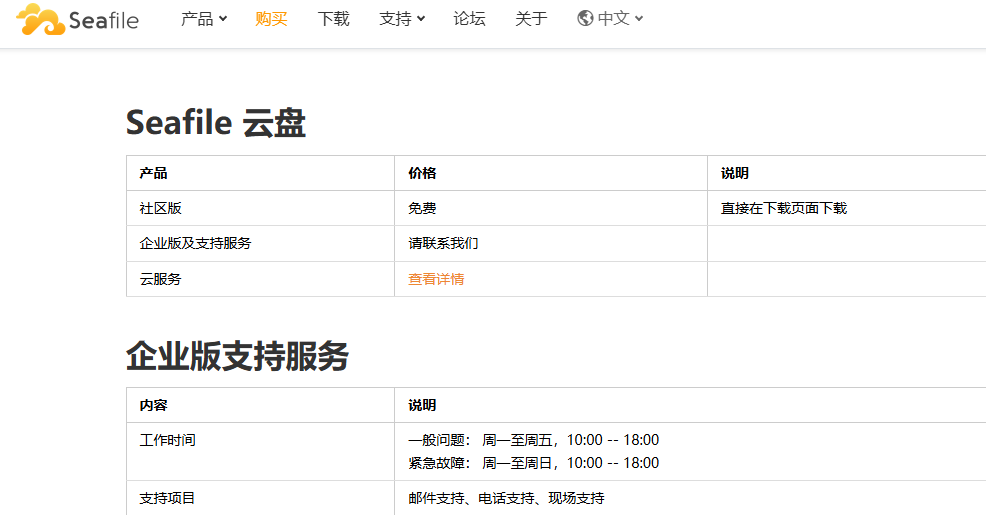Click the globe language icon
Image resolution: width=986 pixels, height=515 pixels.
pyautogui.click(x=585, y=18)
